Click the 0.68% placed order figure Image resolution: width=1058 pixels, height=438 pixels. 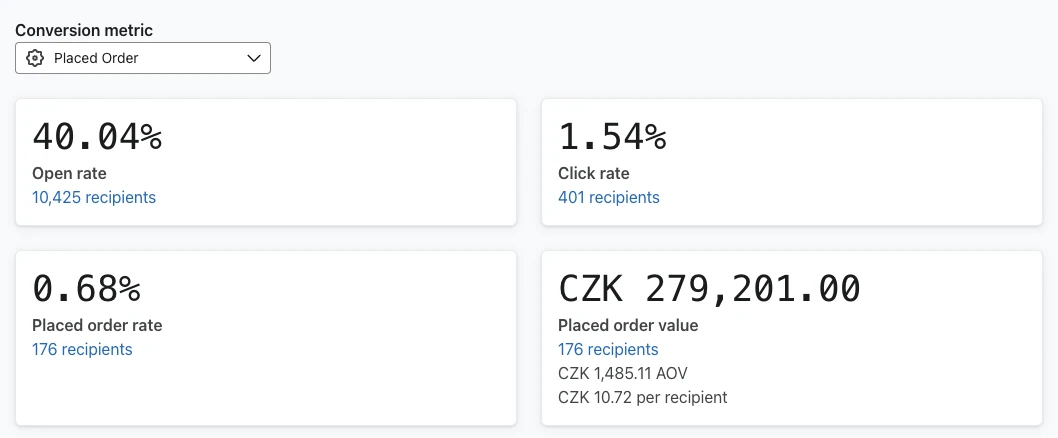coord(86,288)
